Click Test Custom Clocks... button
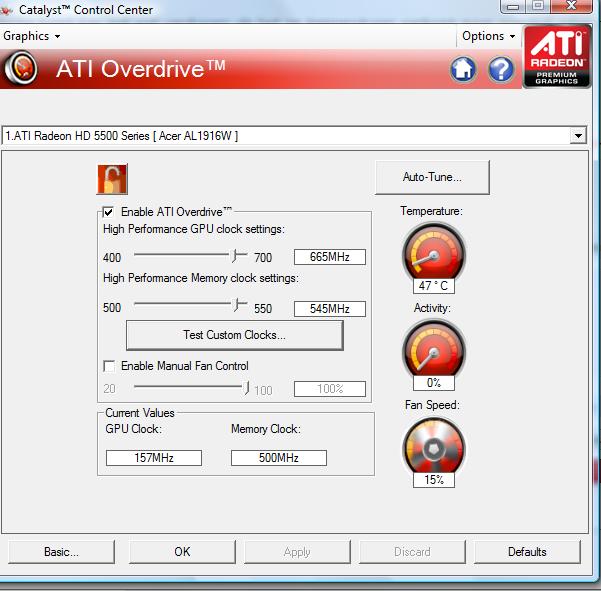Screen dimensions: 601x591 [x=235, y=335]
